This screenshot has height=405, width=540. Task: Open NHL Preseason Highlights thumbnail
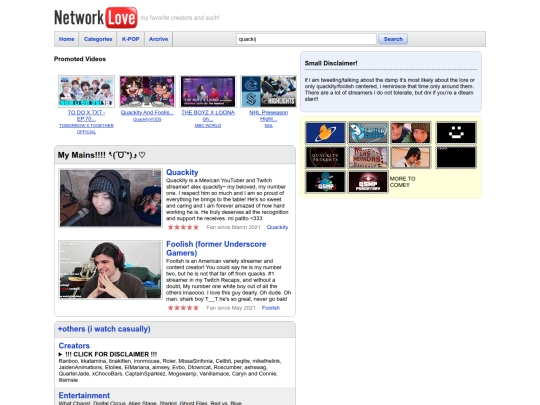269,91
